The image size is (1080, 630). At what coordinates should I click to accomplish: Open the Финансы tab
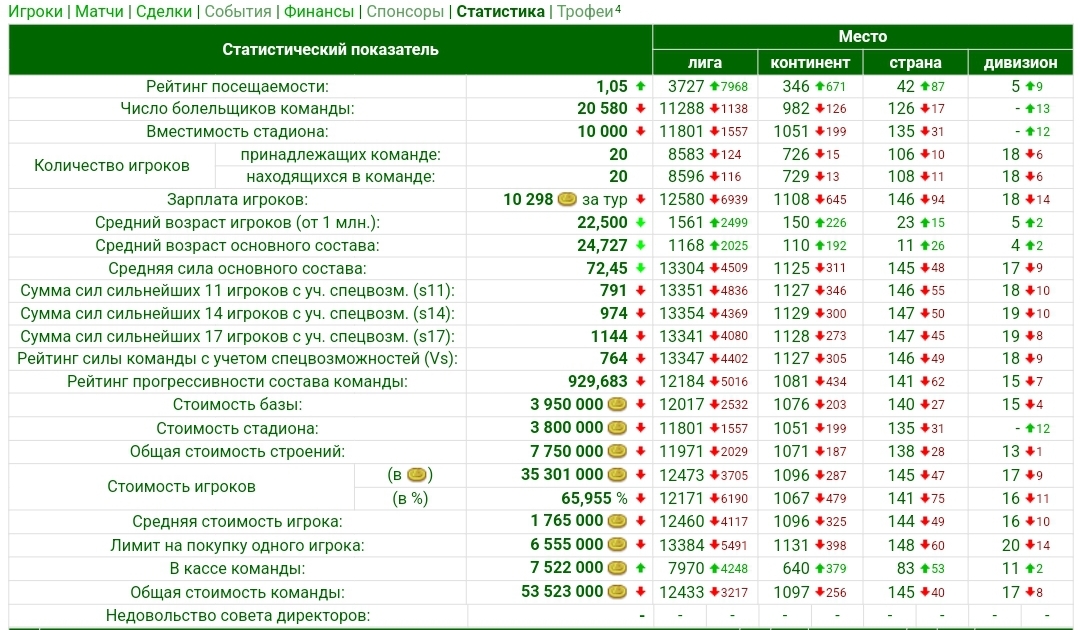point(319,12)
